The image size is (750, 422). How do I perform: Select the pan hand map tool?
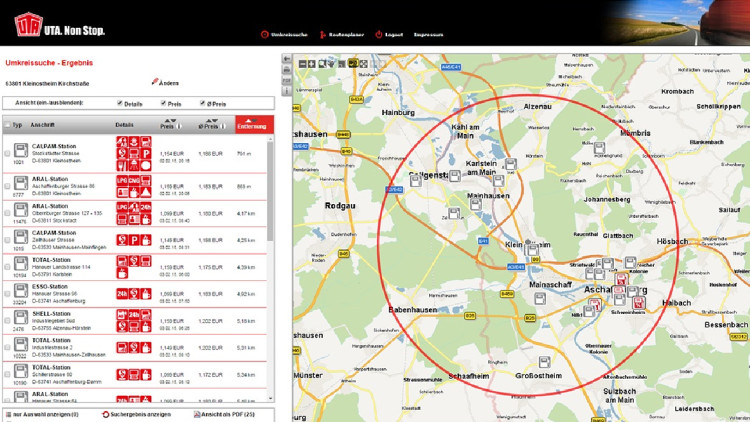click(331, 64)
